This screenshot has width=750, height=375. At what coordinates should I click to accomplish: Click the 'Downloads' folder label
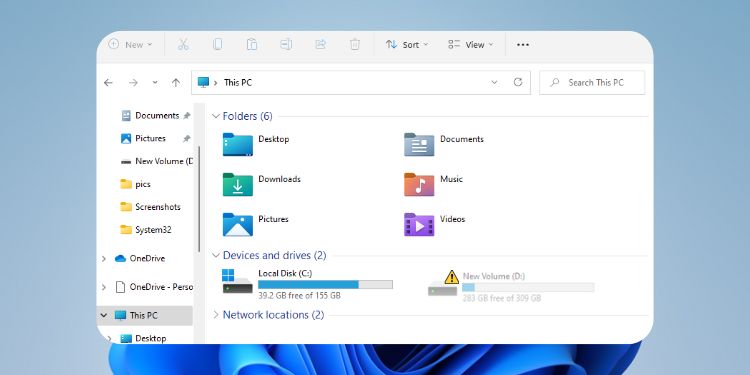tap(279, 179)
